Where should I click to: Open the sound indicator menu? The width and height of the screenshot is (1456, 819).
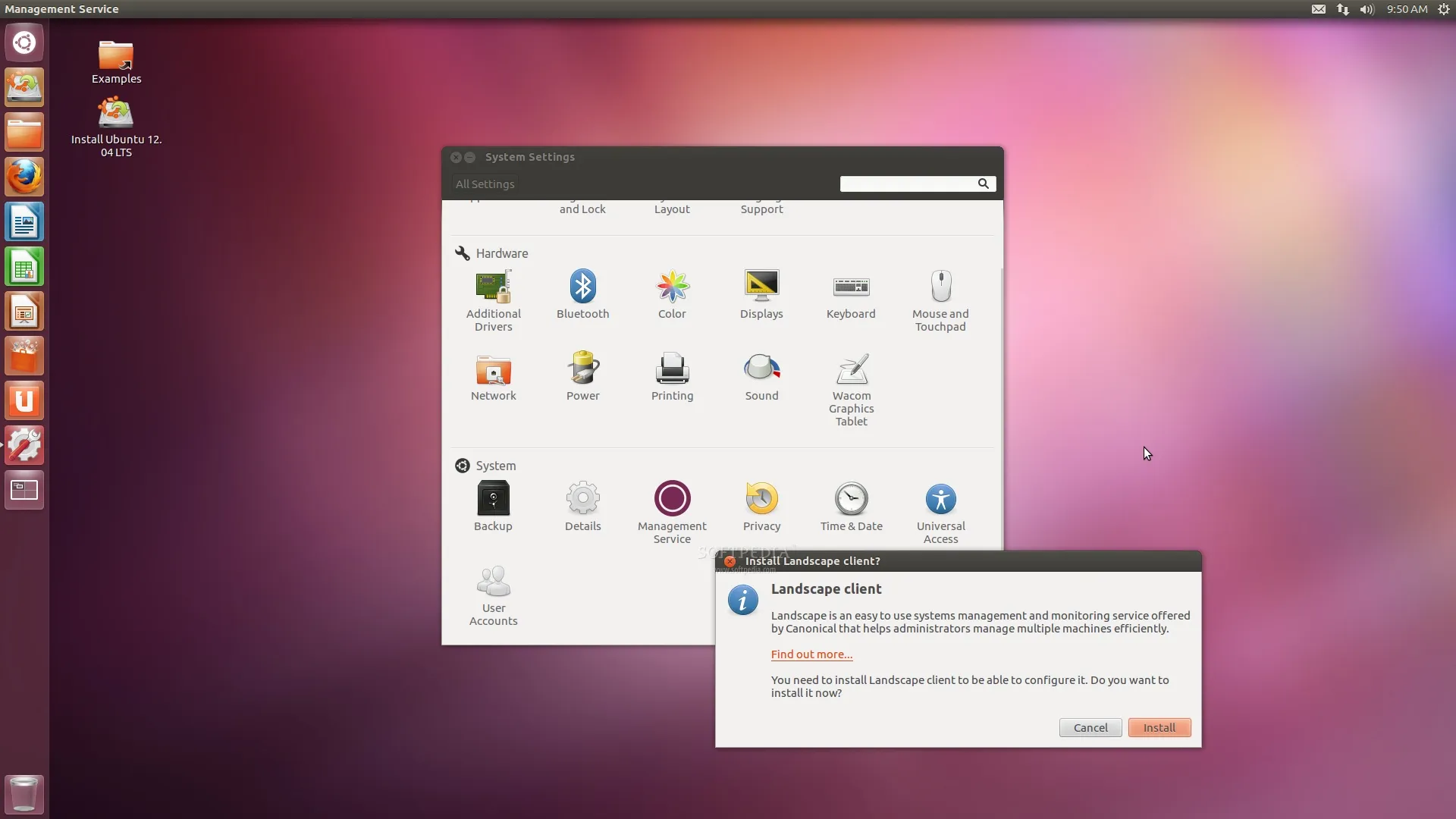[x=1366, y=9]
